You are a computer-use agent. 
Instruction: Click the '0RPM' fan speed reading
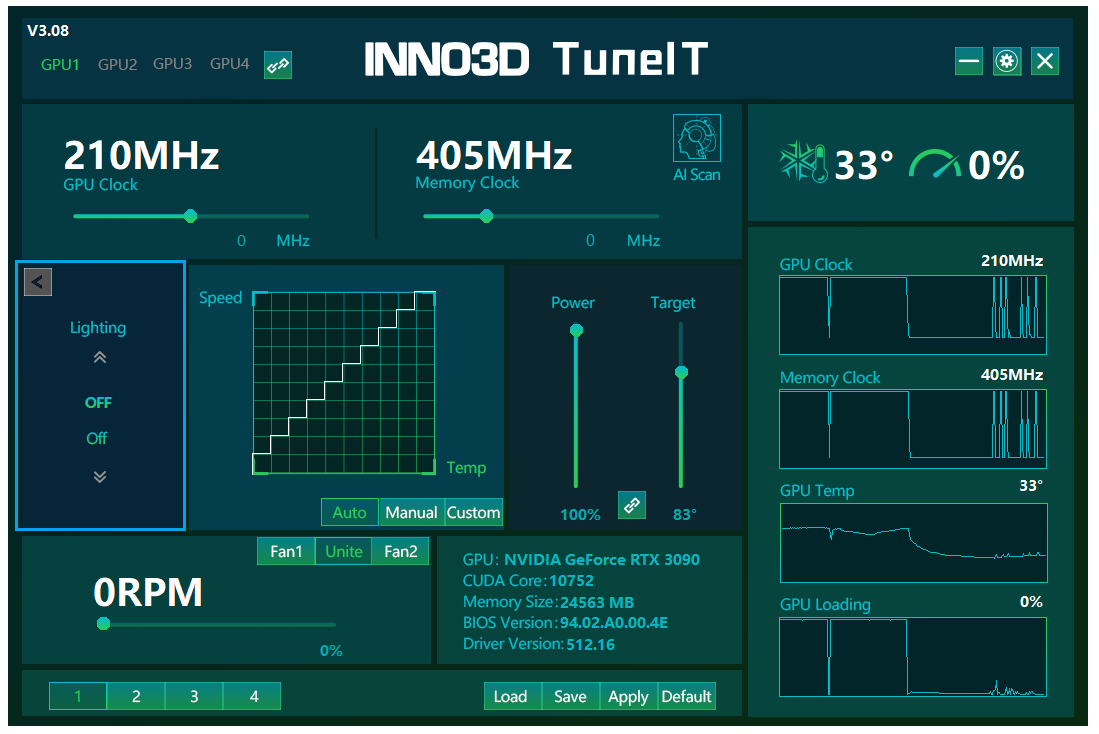148,592
